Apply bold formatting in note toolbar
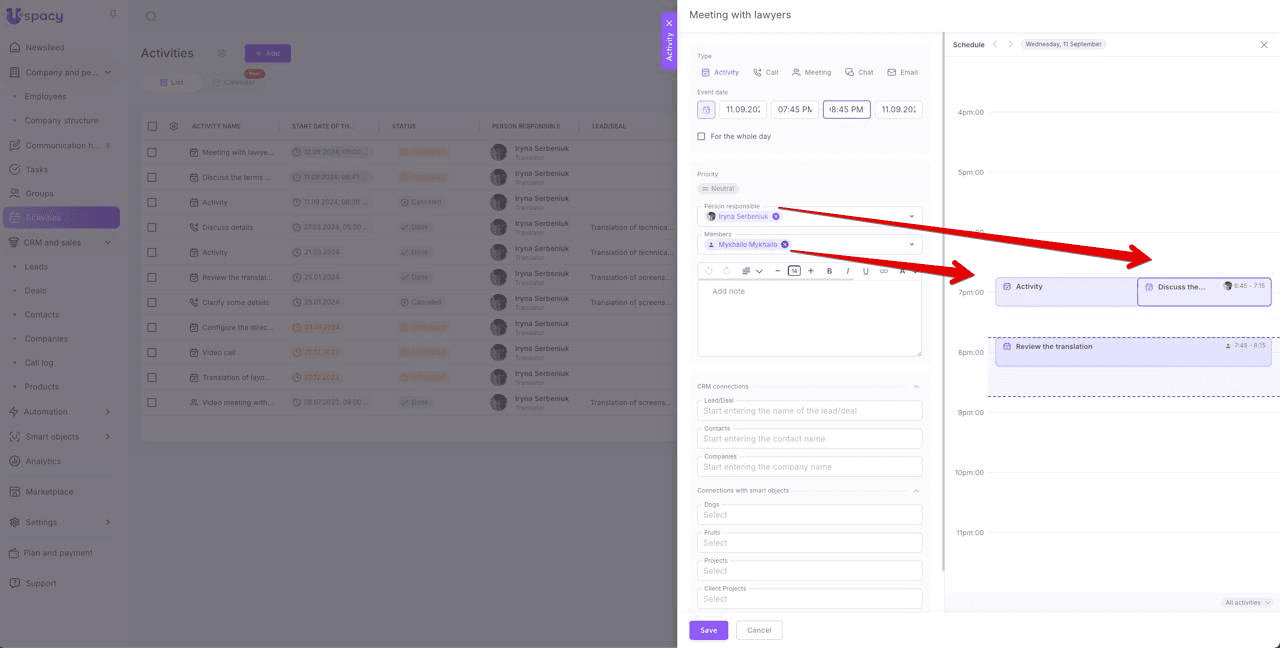Viewport: 1280px width, 648px height. tap(829, 271)
